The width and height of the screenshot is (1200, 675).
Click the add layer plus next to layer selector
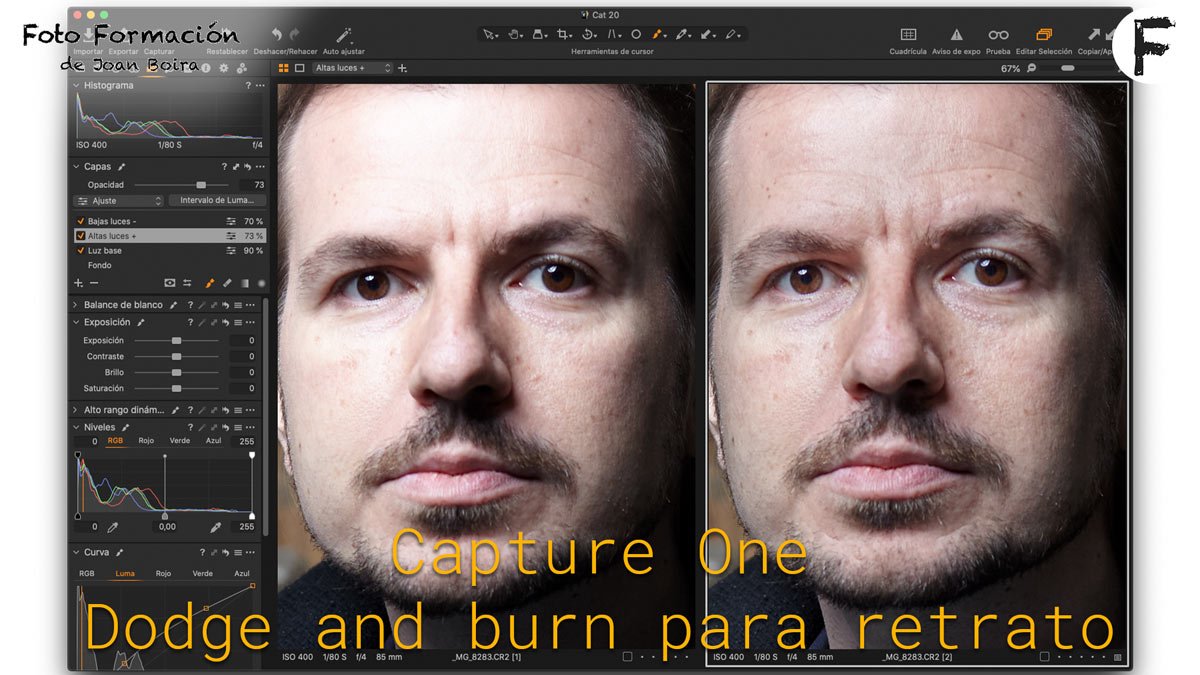[x=402, y=68]
